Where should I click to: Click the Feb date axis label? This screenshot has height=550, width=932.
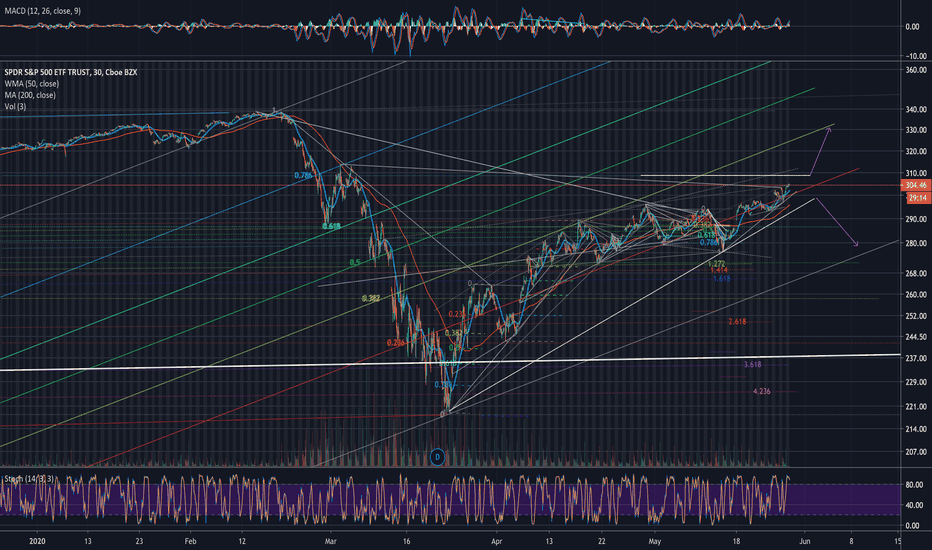pyautogui.click(x=190, y=541)
